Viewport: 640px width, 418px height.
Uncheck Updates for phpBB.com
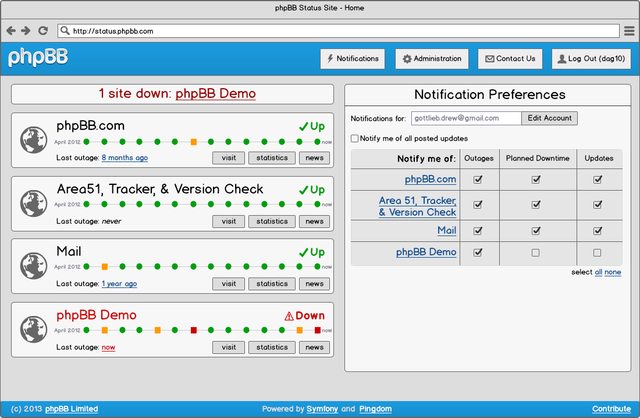pos(598,179)
